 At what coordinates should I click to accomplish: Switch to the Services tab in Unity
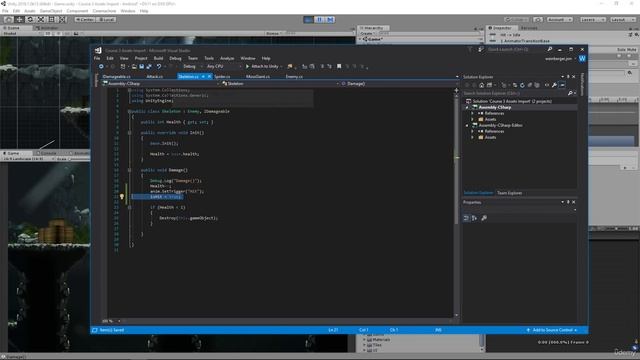[529, 28]
